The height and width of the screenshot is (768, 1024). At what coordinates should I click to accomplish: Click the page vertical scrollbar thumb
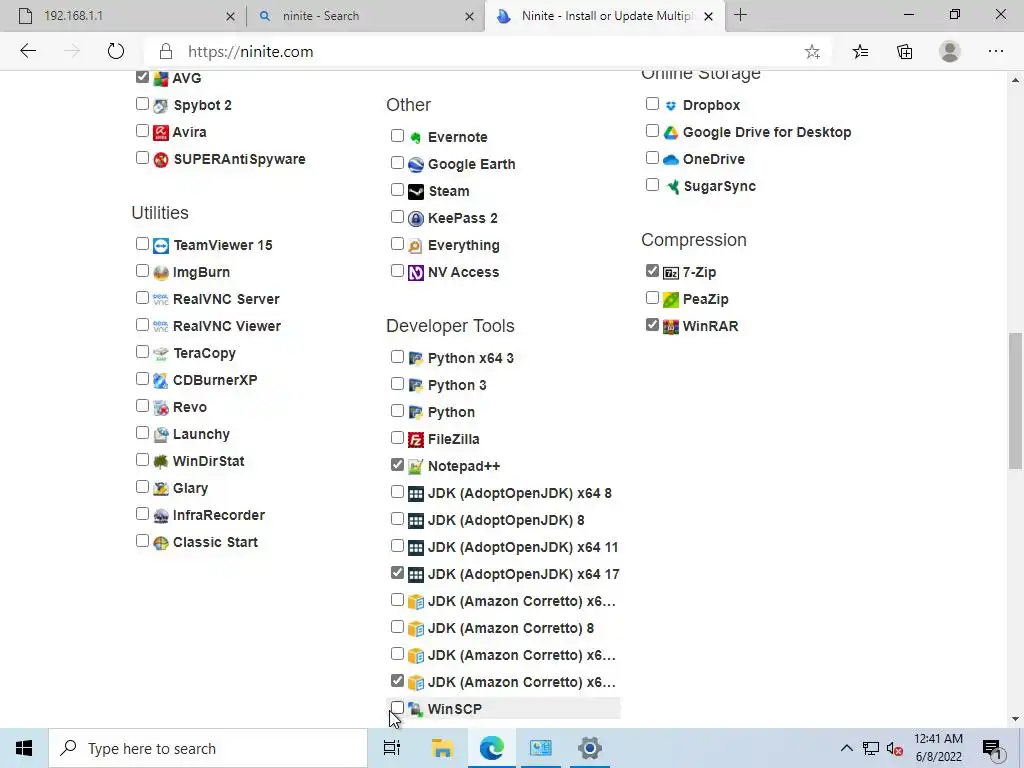click(1015, 400)
